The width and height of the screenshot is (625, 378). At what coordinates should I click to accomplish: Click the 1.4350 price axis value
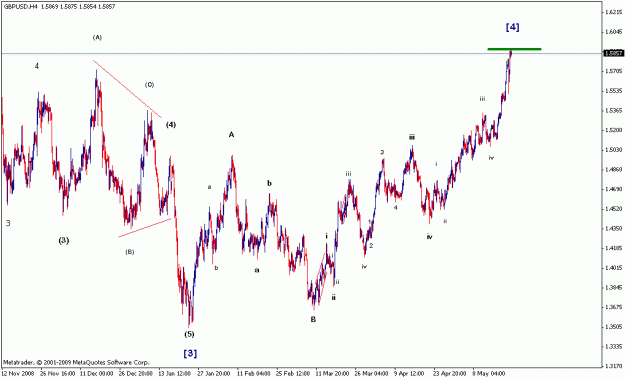click(614, 228)
